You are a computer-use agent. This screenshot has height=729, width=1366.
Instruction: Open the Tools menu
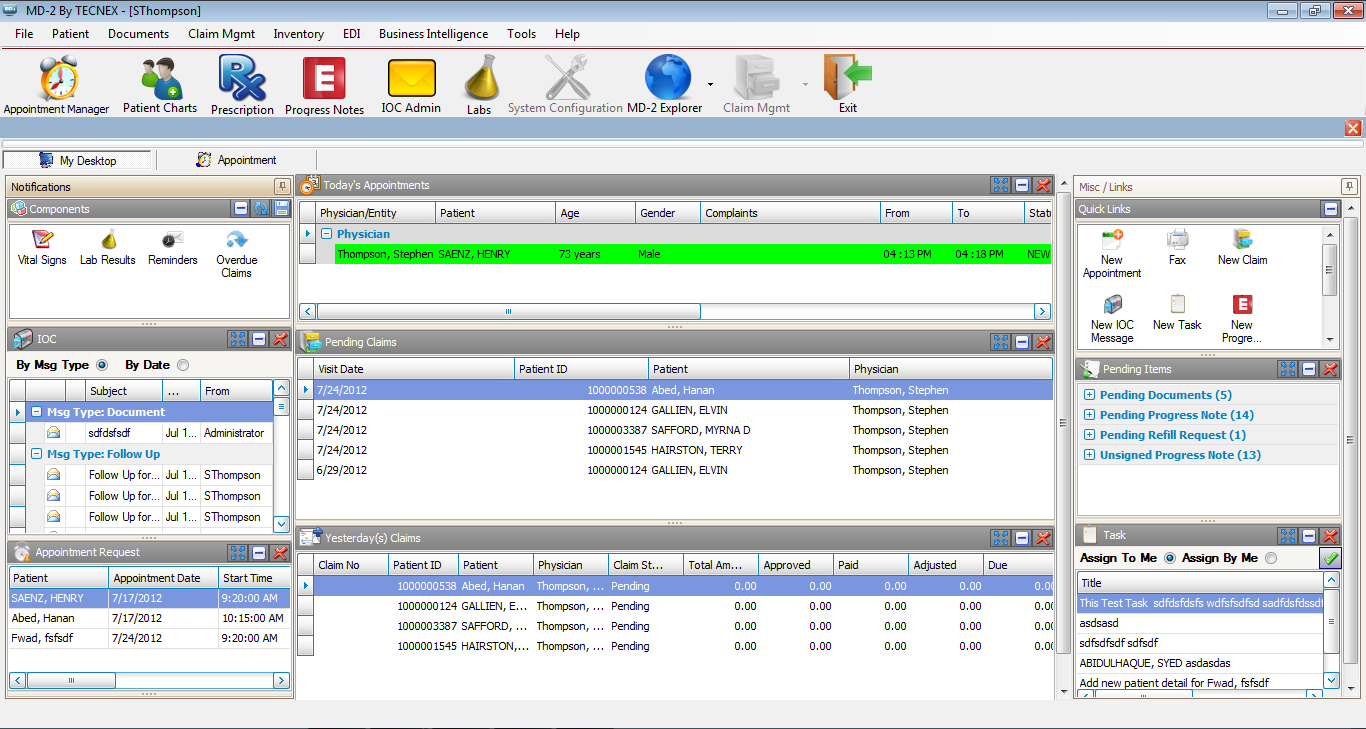click(521, 33)
